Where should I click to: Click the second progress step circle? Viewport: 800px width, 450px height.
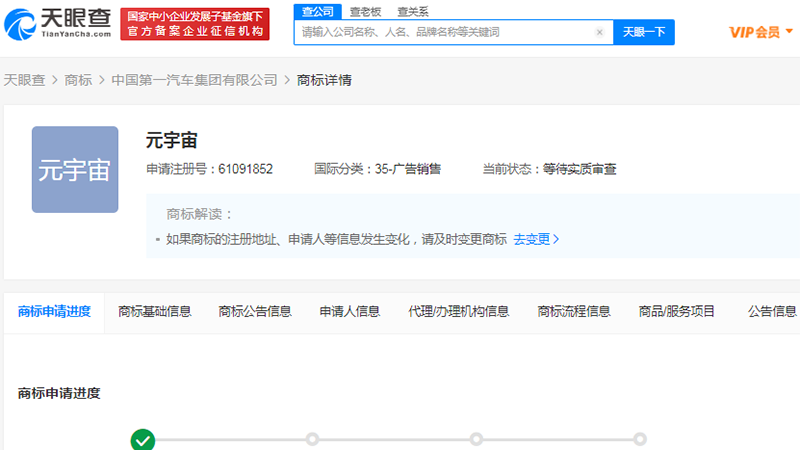pos(312,439)
